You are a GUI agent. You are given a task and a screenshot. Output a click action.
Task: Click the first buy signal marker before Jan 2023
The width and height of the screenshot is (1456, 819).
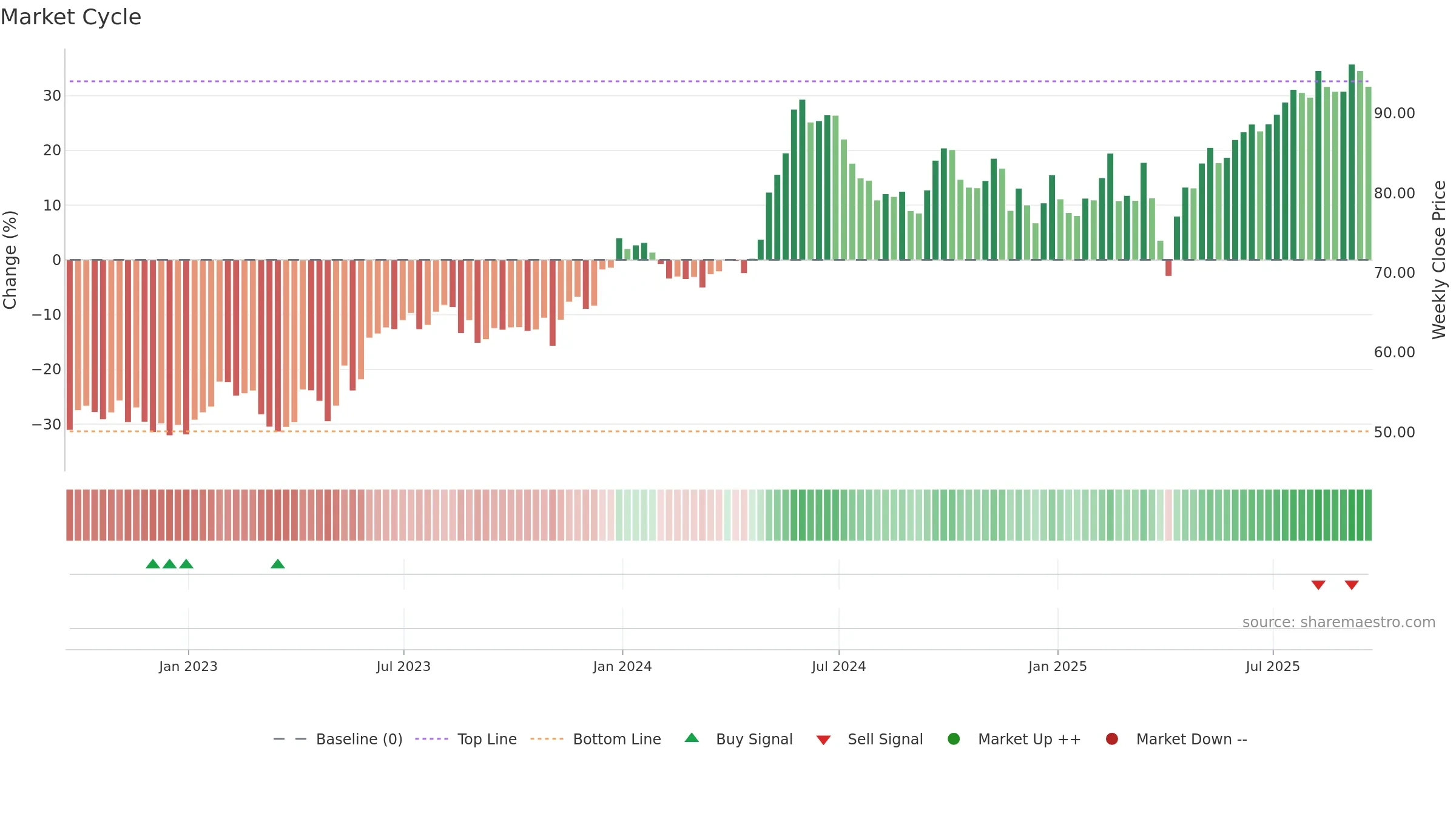(153, 564)
